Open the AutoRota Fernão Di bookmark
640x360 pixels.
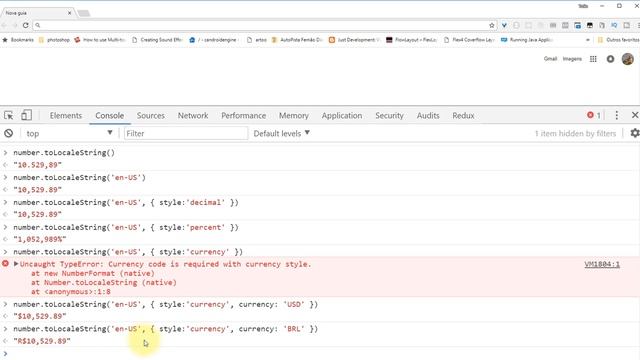297,40
